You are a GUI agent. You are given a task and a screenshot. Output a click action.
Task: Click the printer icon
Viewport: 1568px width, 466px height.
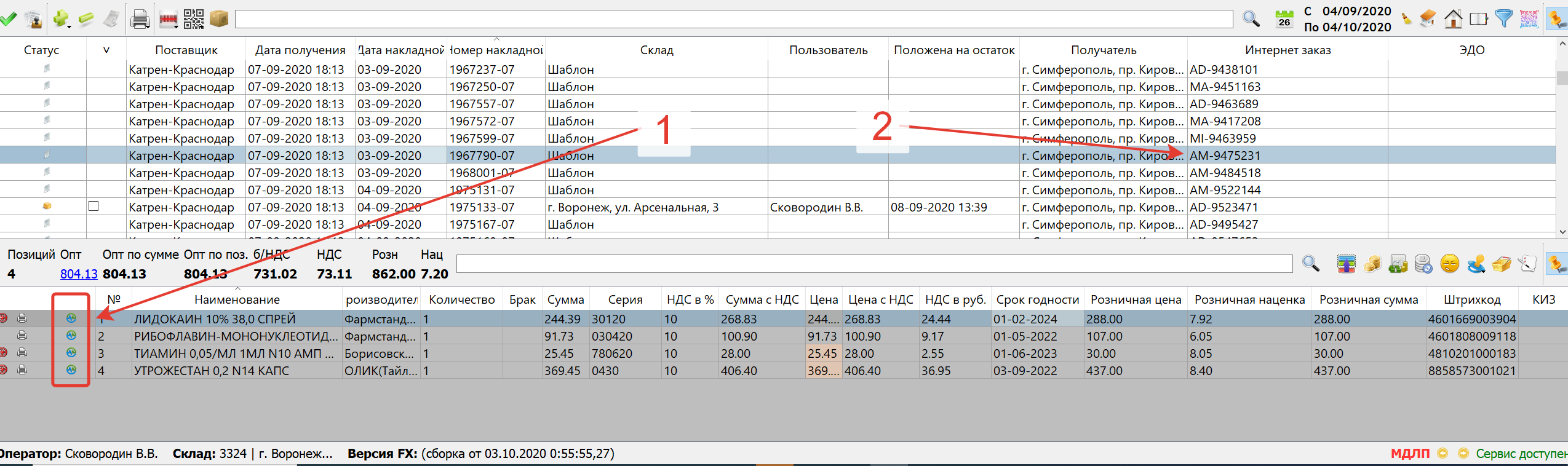[140, 20]
